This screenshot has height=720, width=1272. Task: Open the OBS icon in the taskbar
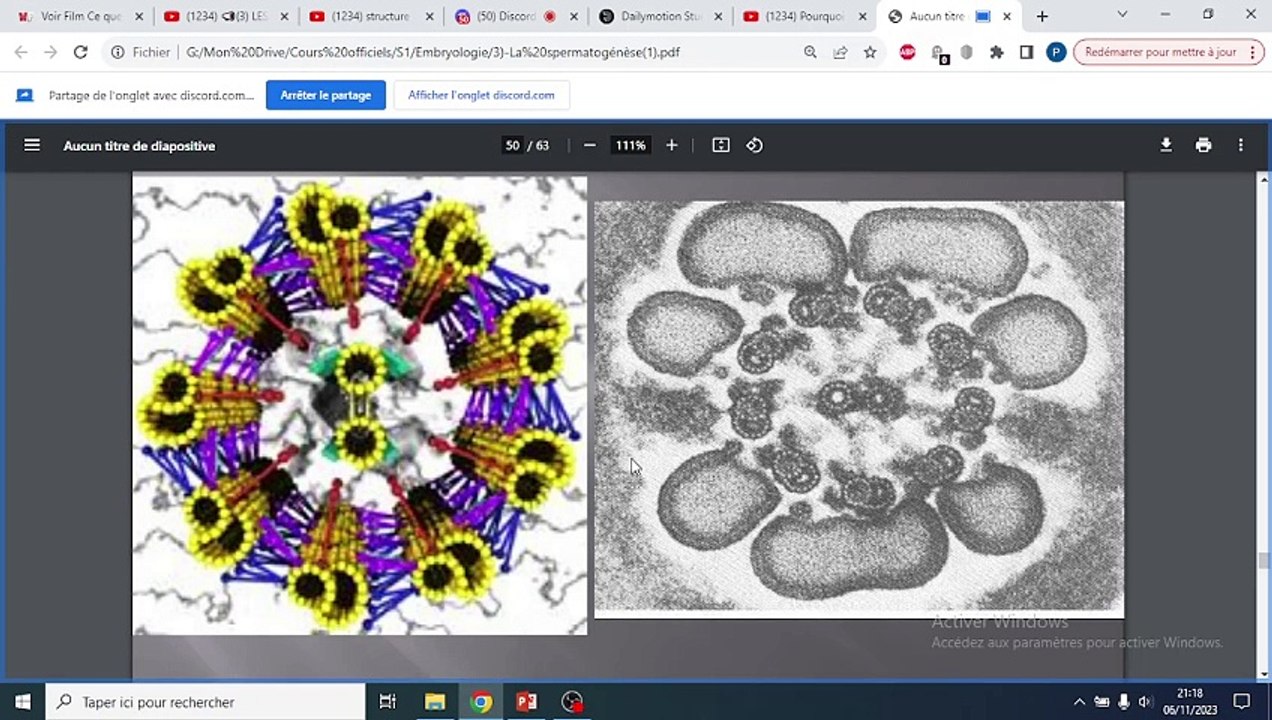[572, 702]
